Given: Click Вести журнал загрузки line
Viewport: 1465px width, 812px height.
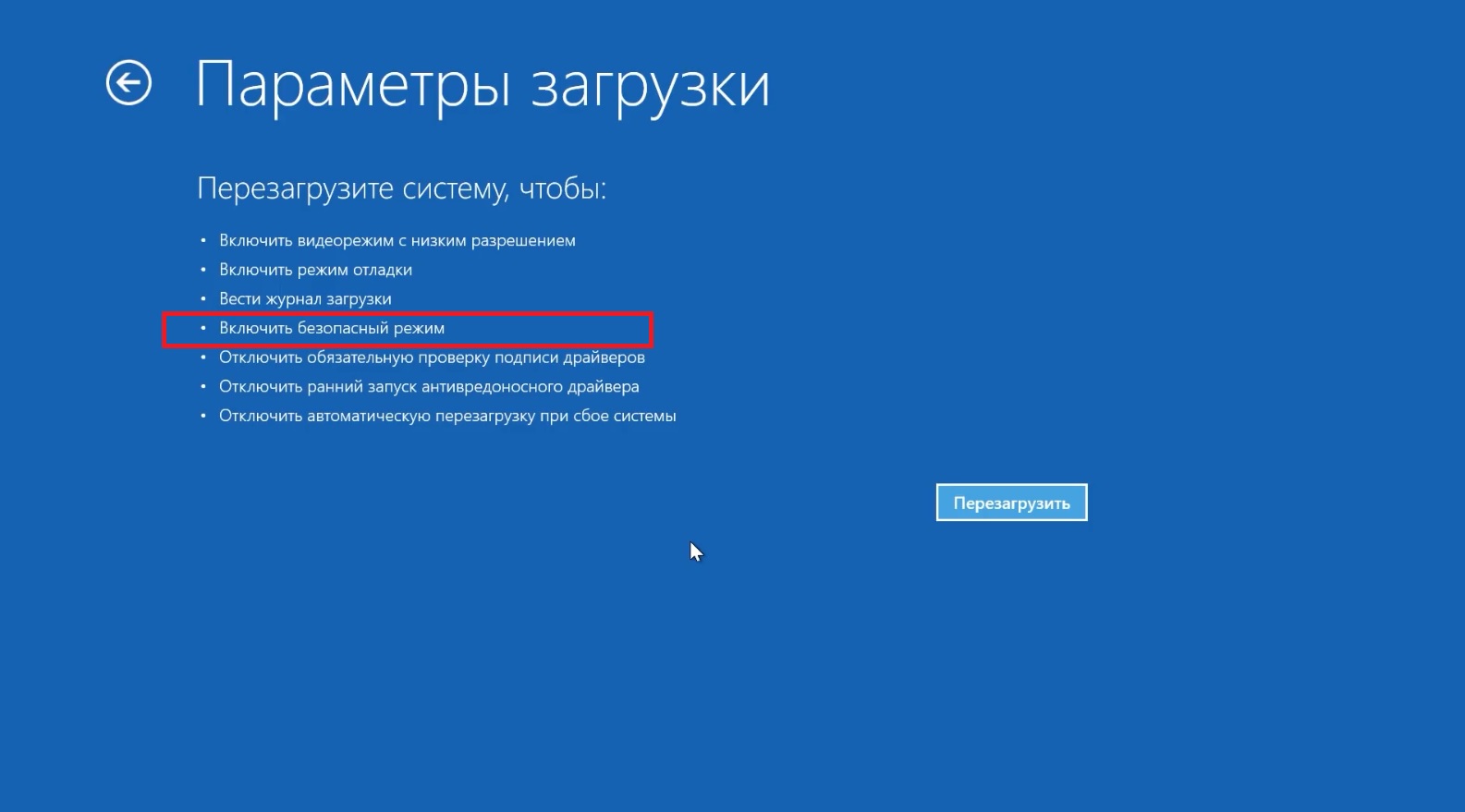Looking at the screenshot, I should [305, 299].
